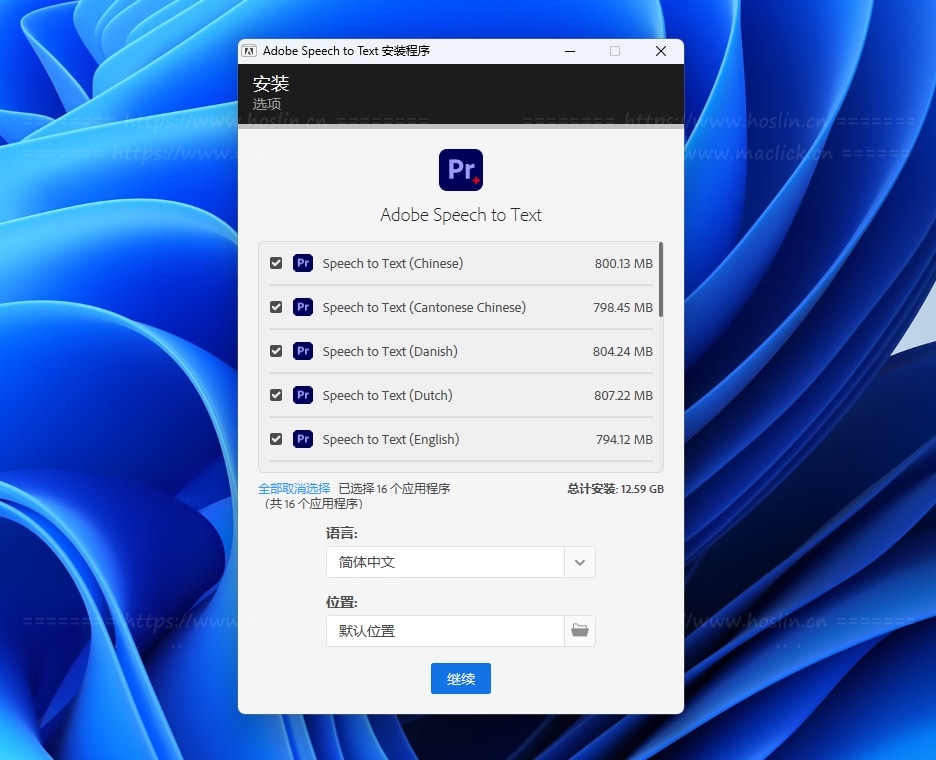Click the Adobe Speech to Text heading
The width and height of the screenshot is (936, 760).
pyautogui.click(x=461, y=215)
